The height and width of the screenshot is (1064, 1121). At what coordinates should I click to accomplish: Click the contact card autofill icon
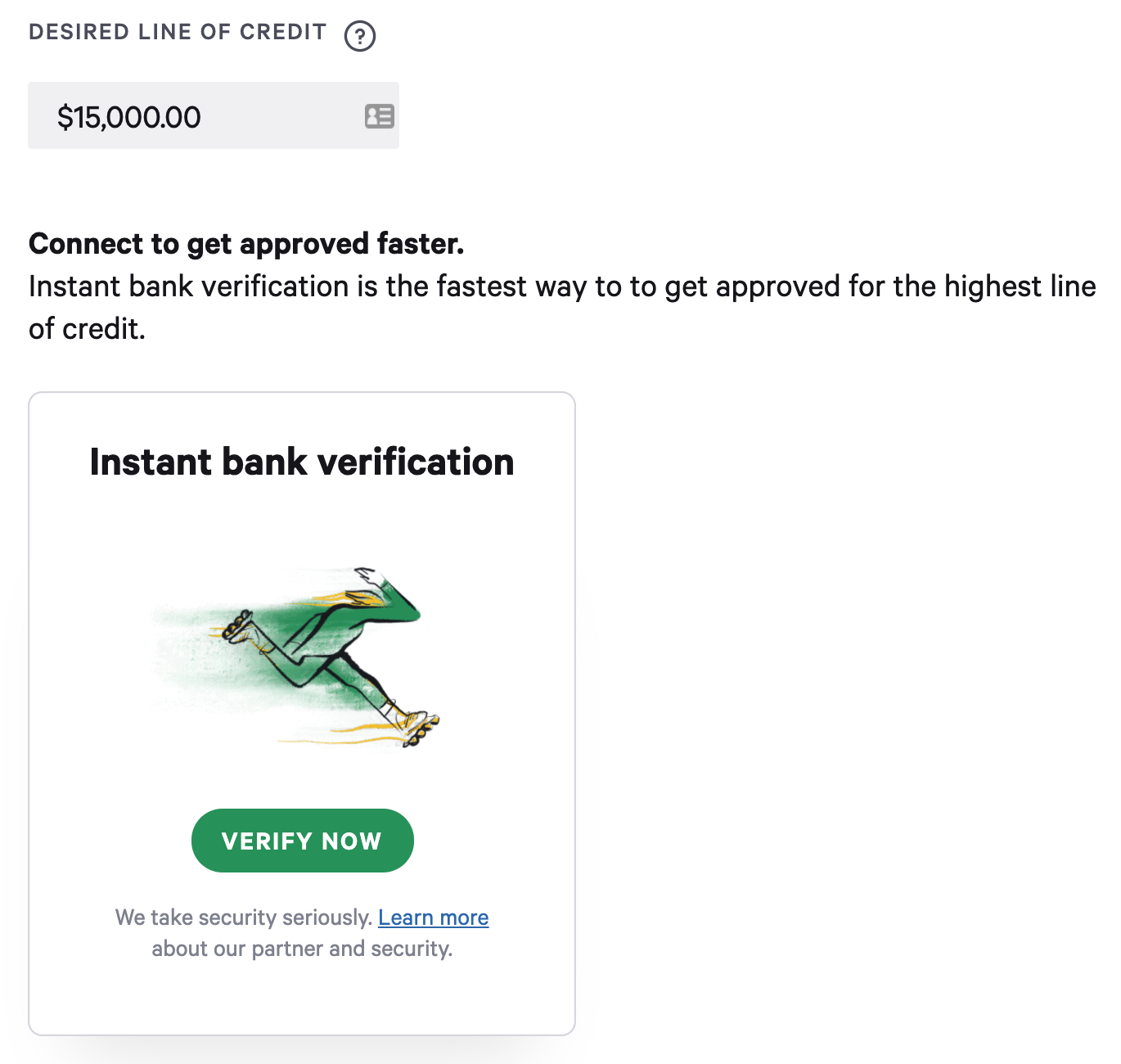[379, 116]
